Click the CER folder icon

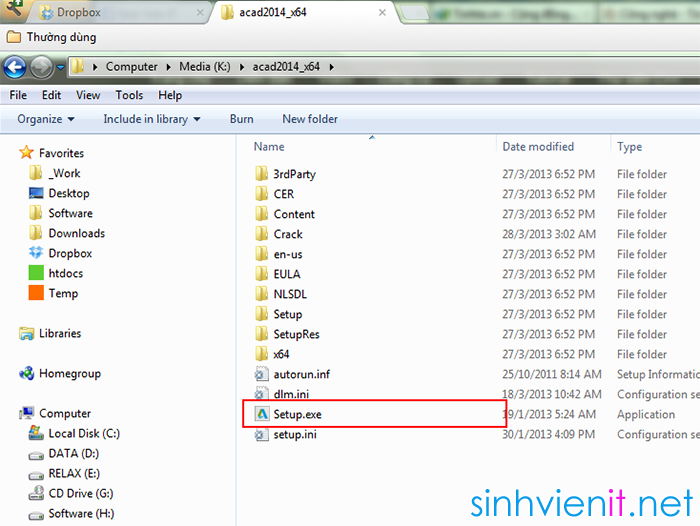(262, 194)
